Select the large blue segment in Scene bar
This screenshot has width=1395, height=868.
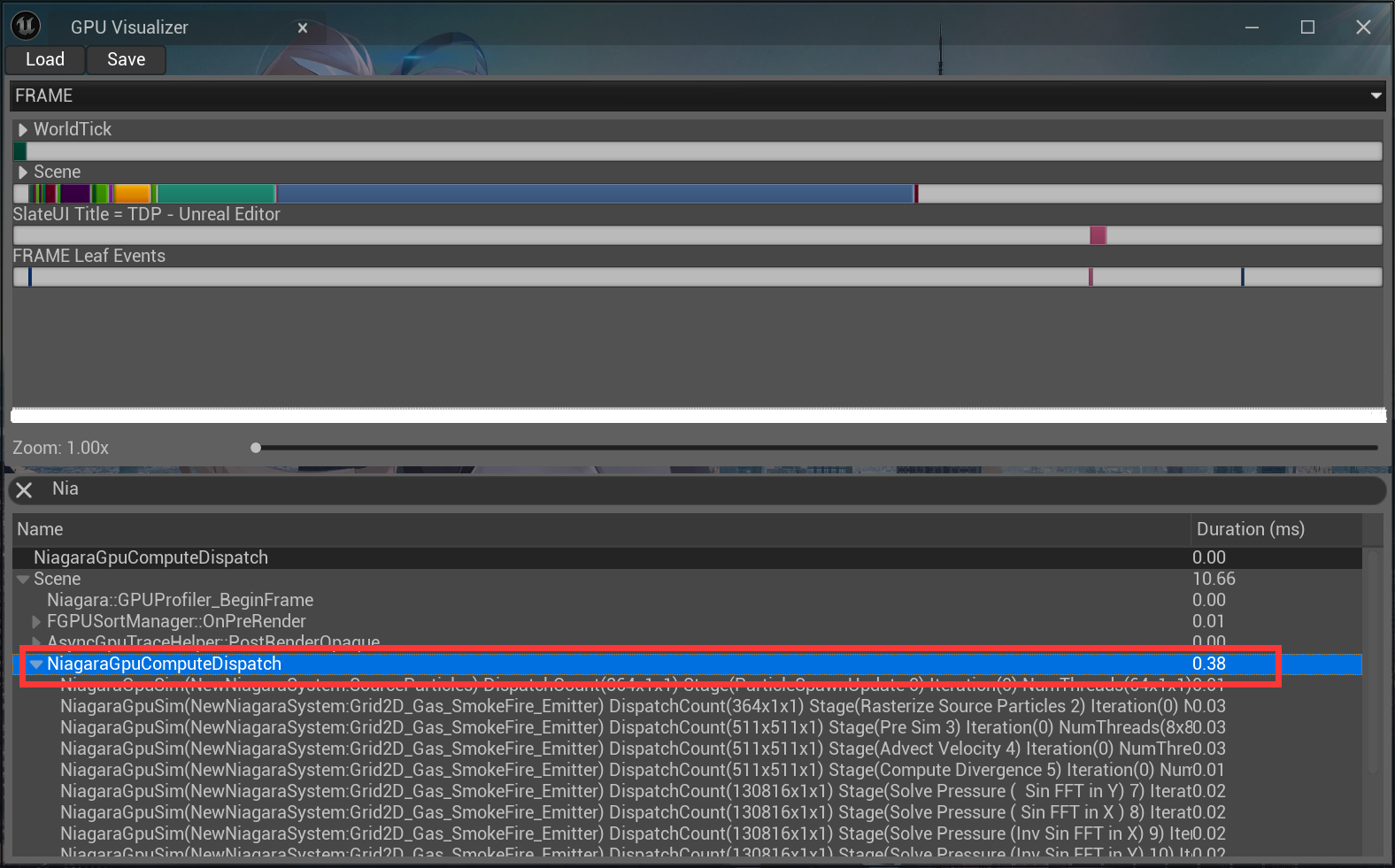click(595, 194)
